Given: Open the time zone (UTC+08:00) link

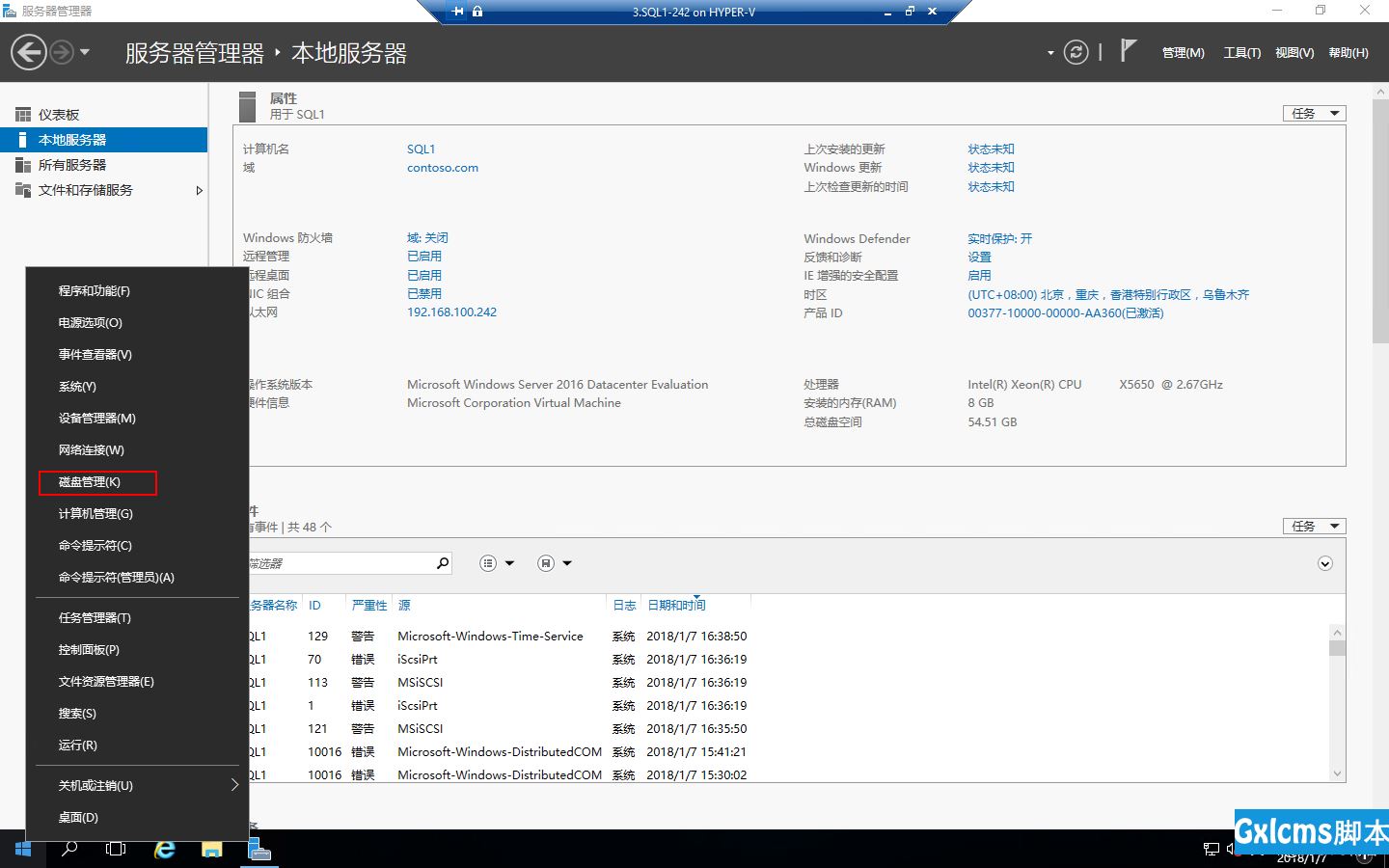Looking at the screenshot, I should tap(1108, 295).
